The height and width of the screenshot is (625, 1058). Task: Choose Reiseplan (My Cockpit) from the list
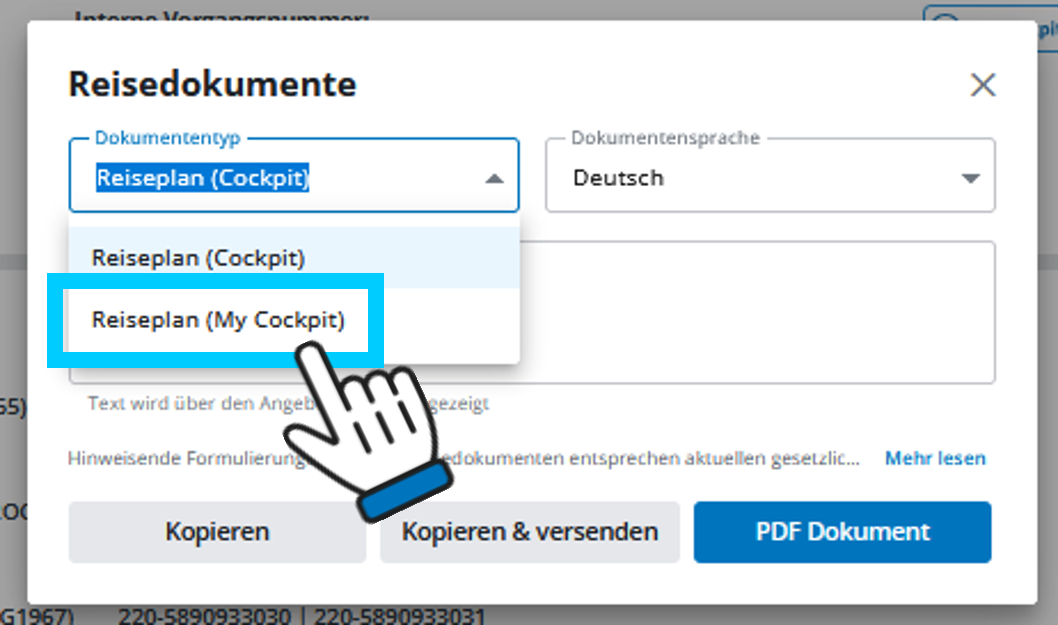point(218,320)
